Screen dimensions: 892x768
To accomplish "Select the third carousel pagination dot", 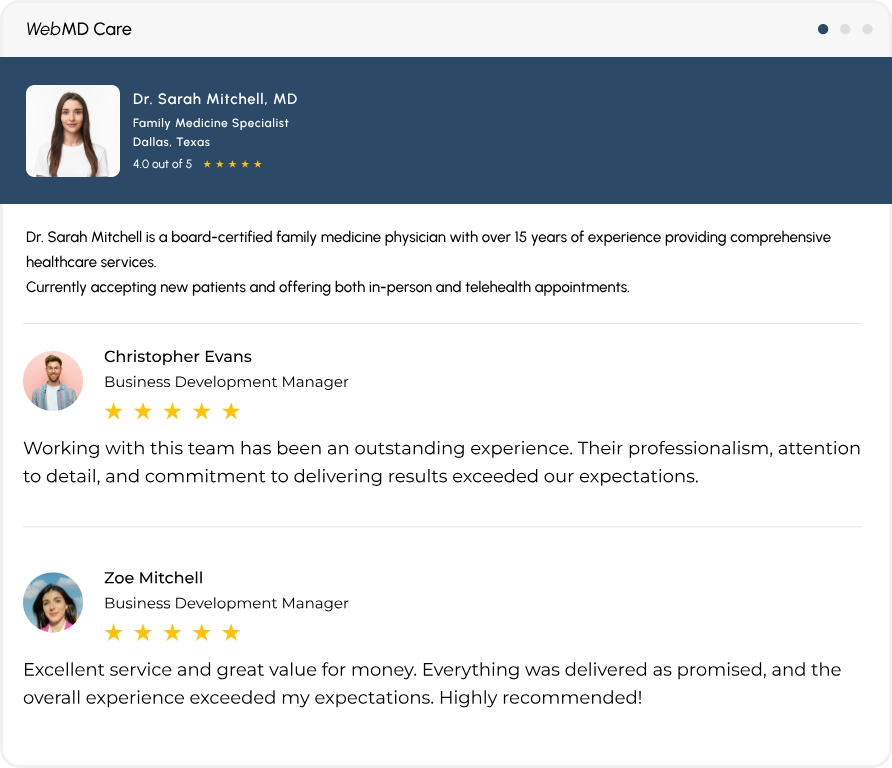I will 867,29.
